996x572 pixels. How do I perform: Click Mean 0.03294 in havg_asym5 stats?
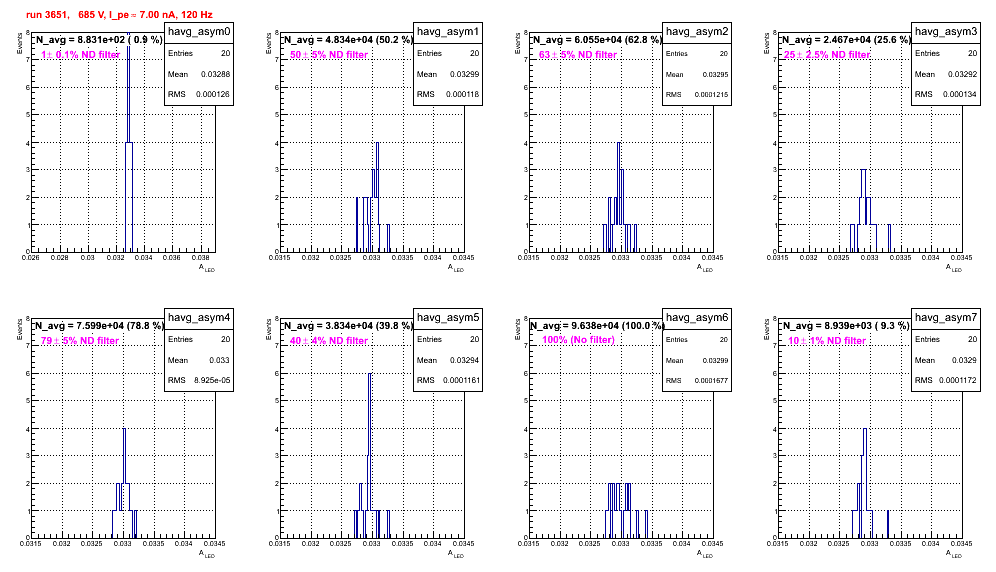tap(448, 360)
